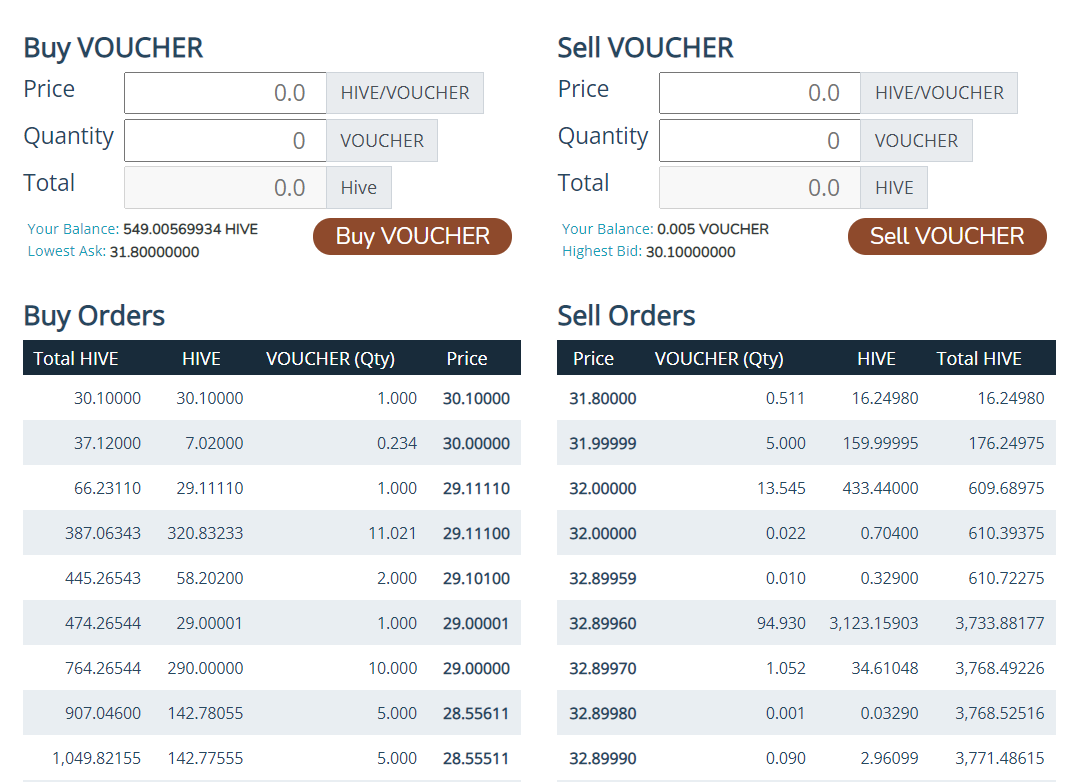Focus the Sell VOUCHER Quantity input field
The height and width of the screenshot is (782, 1079).
click(760, 140)
